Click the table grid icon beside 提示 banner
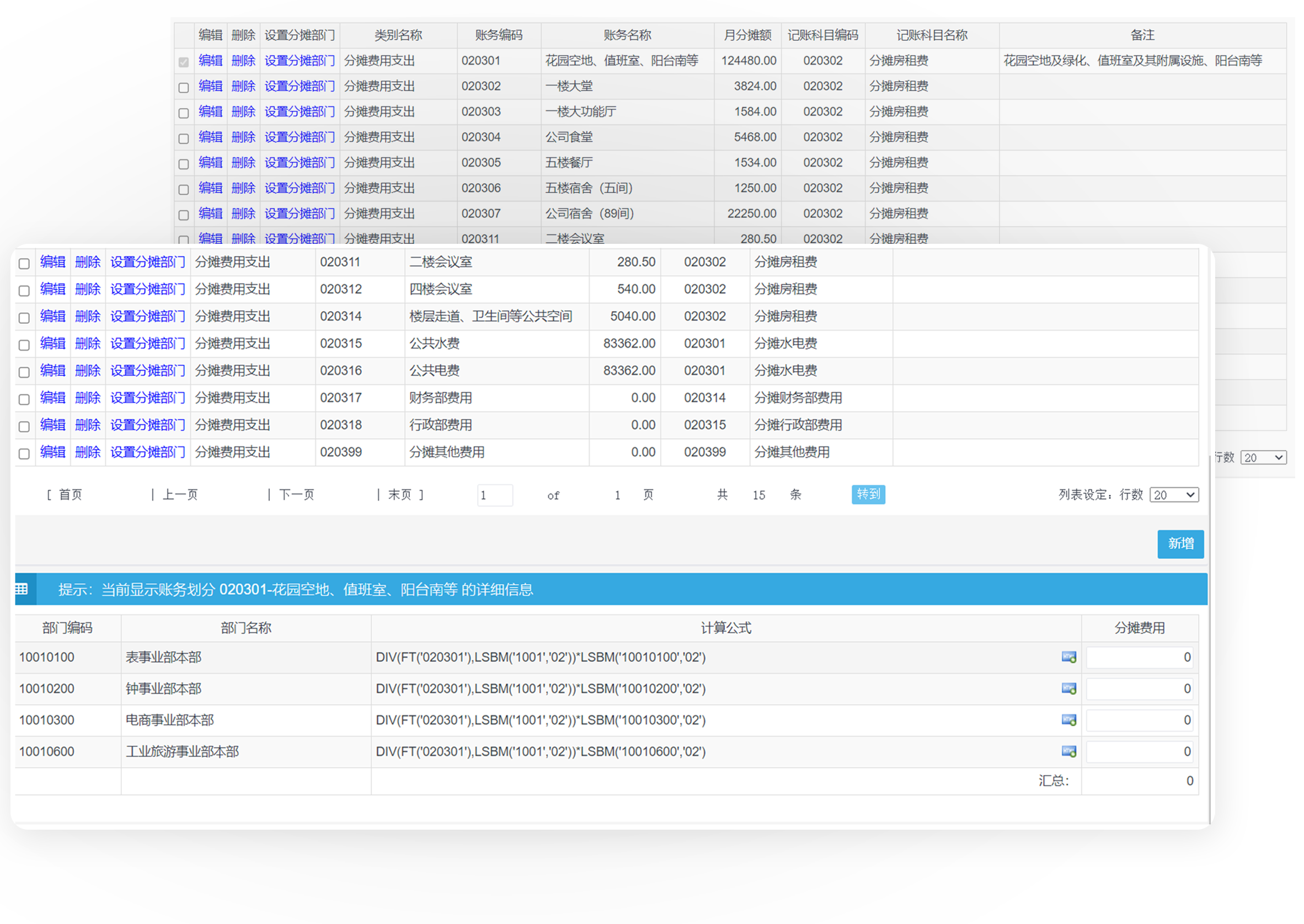The width and height of the screenshot is (1304, 924). 22,589
